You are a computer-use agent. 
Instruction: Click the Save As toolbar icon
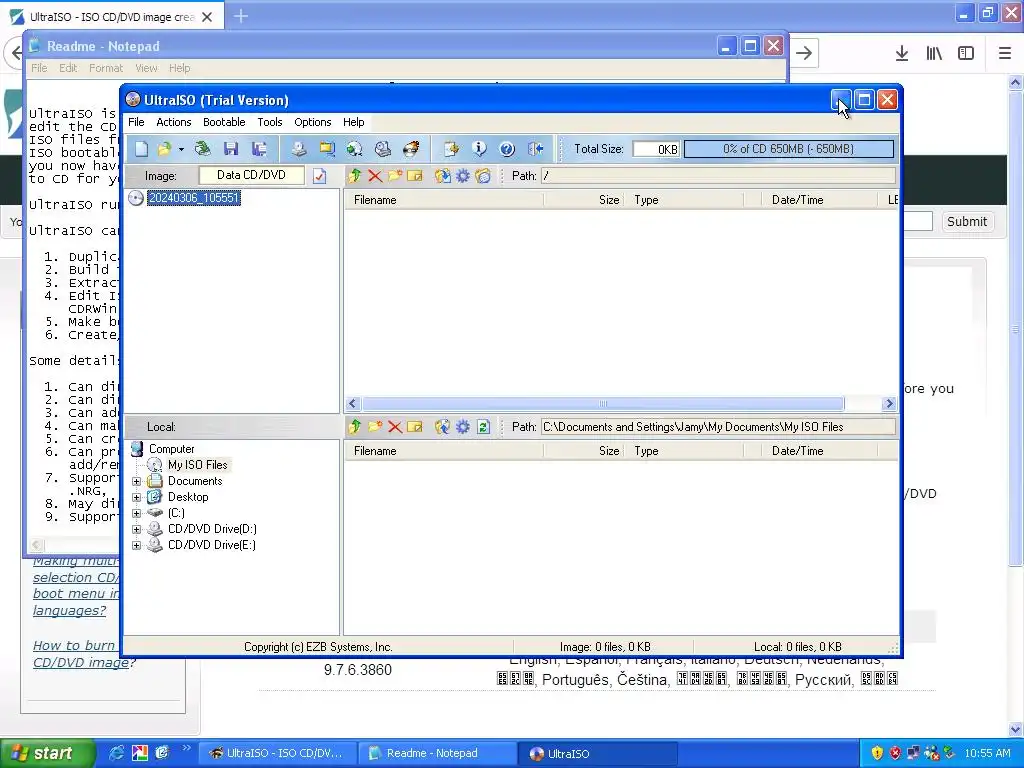pos(259,149)
